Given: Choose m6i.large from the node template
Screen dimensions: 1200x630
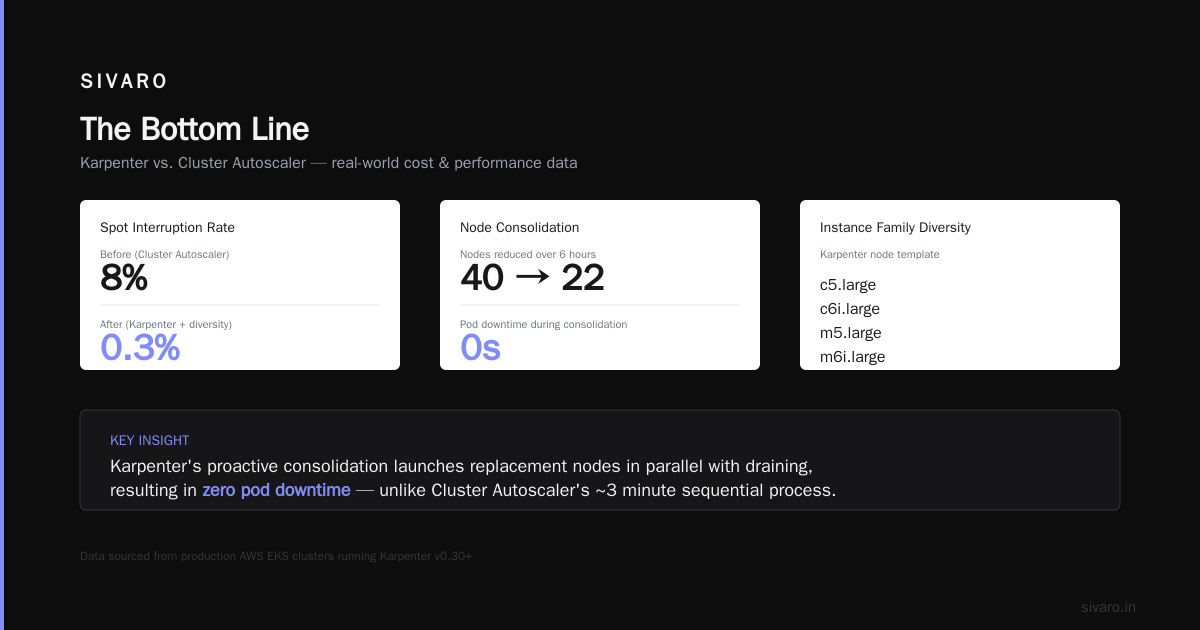Looking at the screenshot, I should 853,357.
